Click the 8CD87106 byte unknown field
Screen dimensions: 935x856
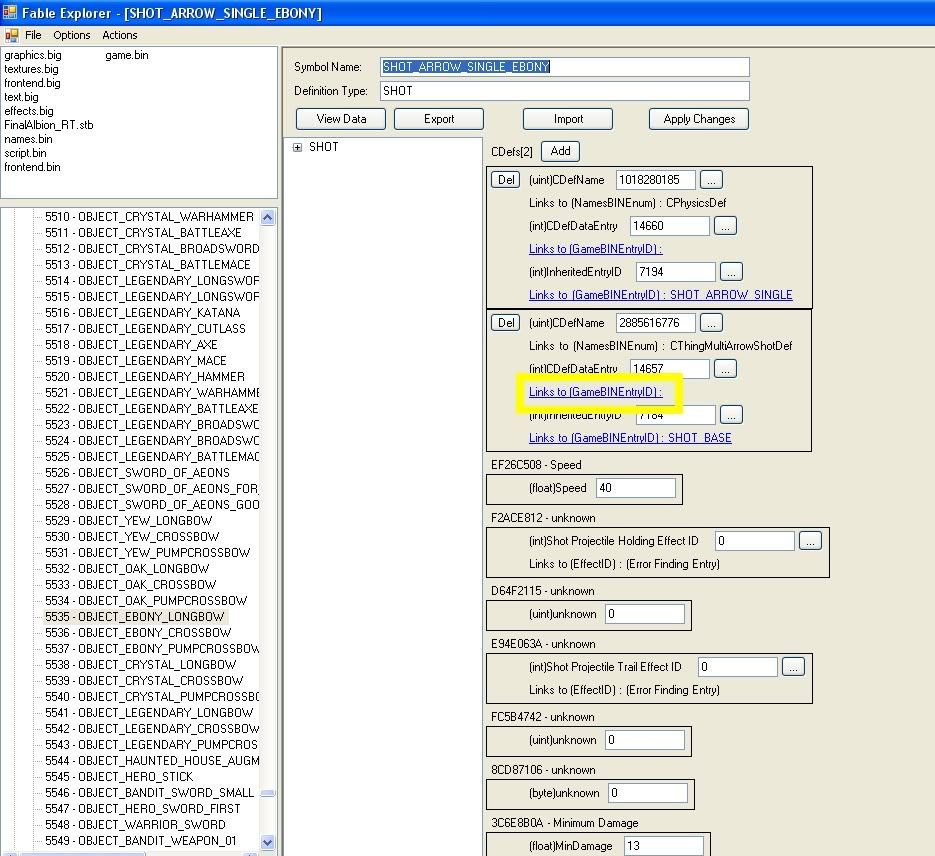click(x=648, y=793)
